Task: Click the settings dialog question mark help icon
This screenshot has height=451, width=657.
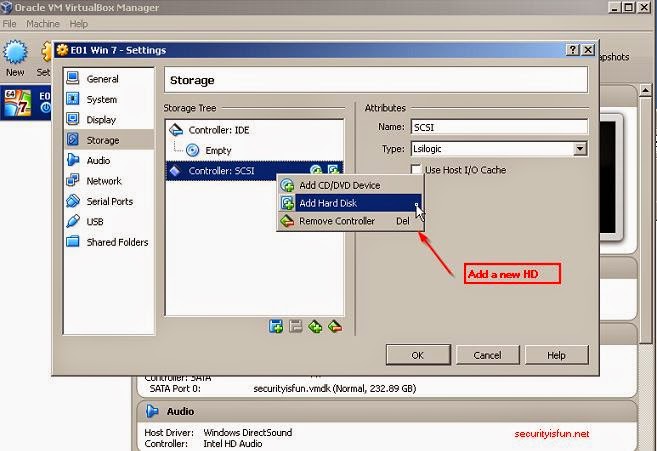Action: (x=573, y=50)
